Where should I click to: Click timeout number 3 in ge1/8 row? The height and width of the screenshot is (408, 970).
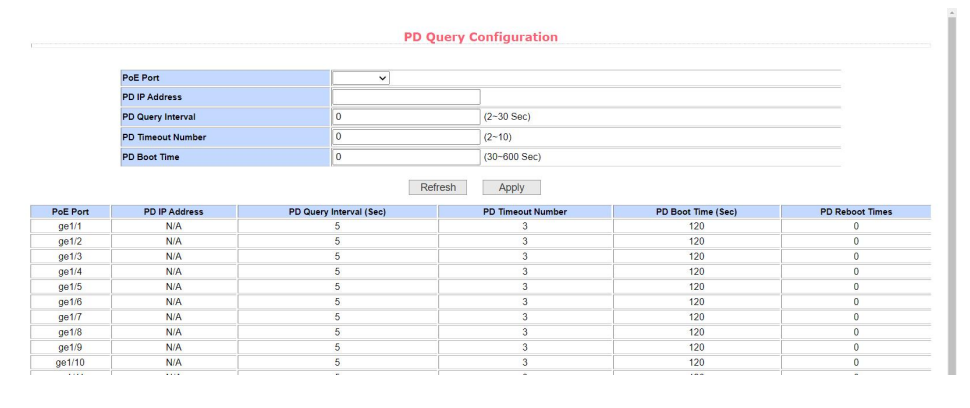(x=525, y=332)
